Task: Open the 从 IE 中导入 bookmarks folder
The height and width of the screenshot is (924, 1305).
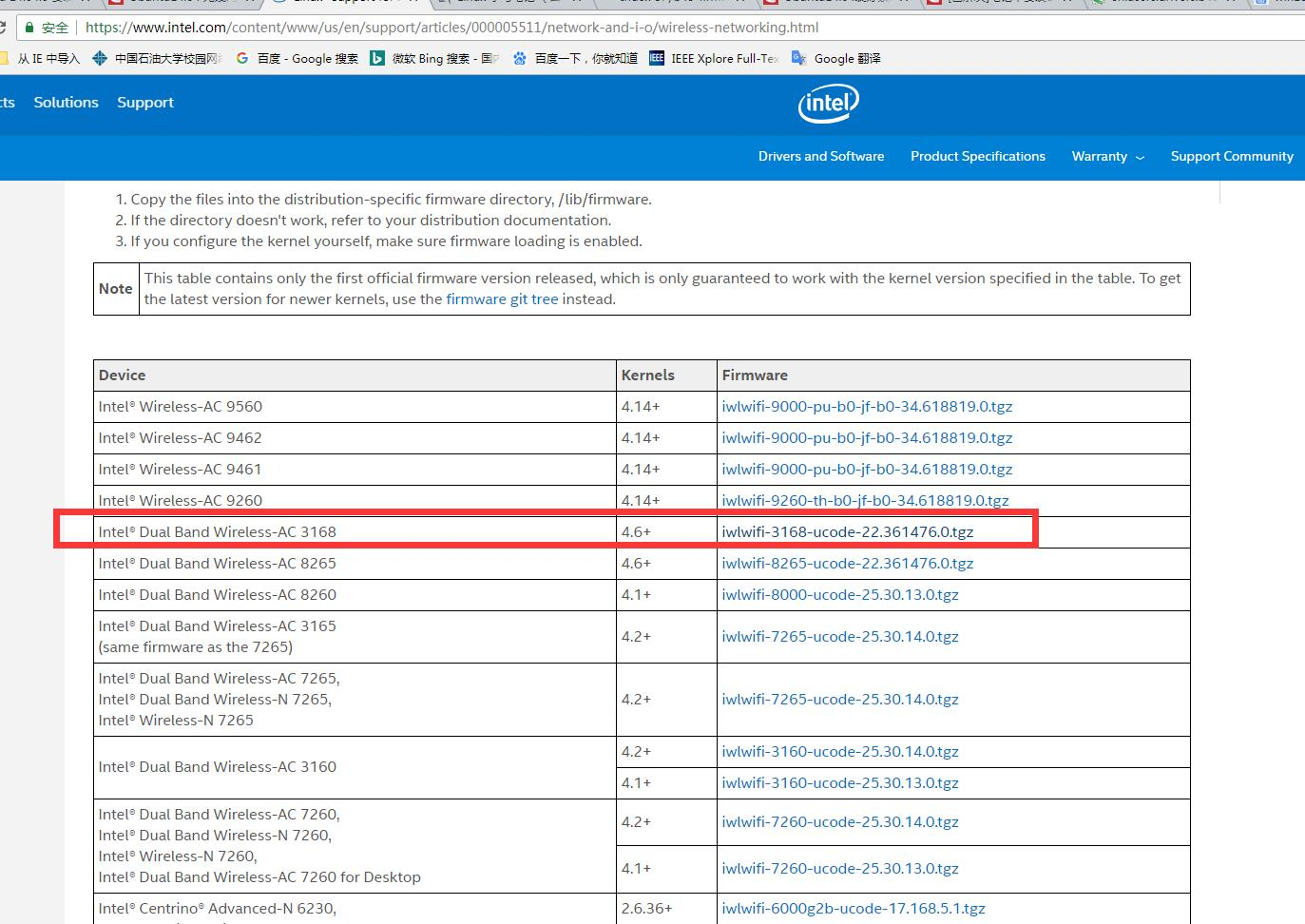Action: coord(40,58)
